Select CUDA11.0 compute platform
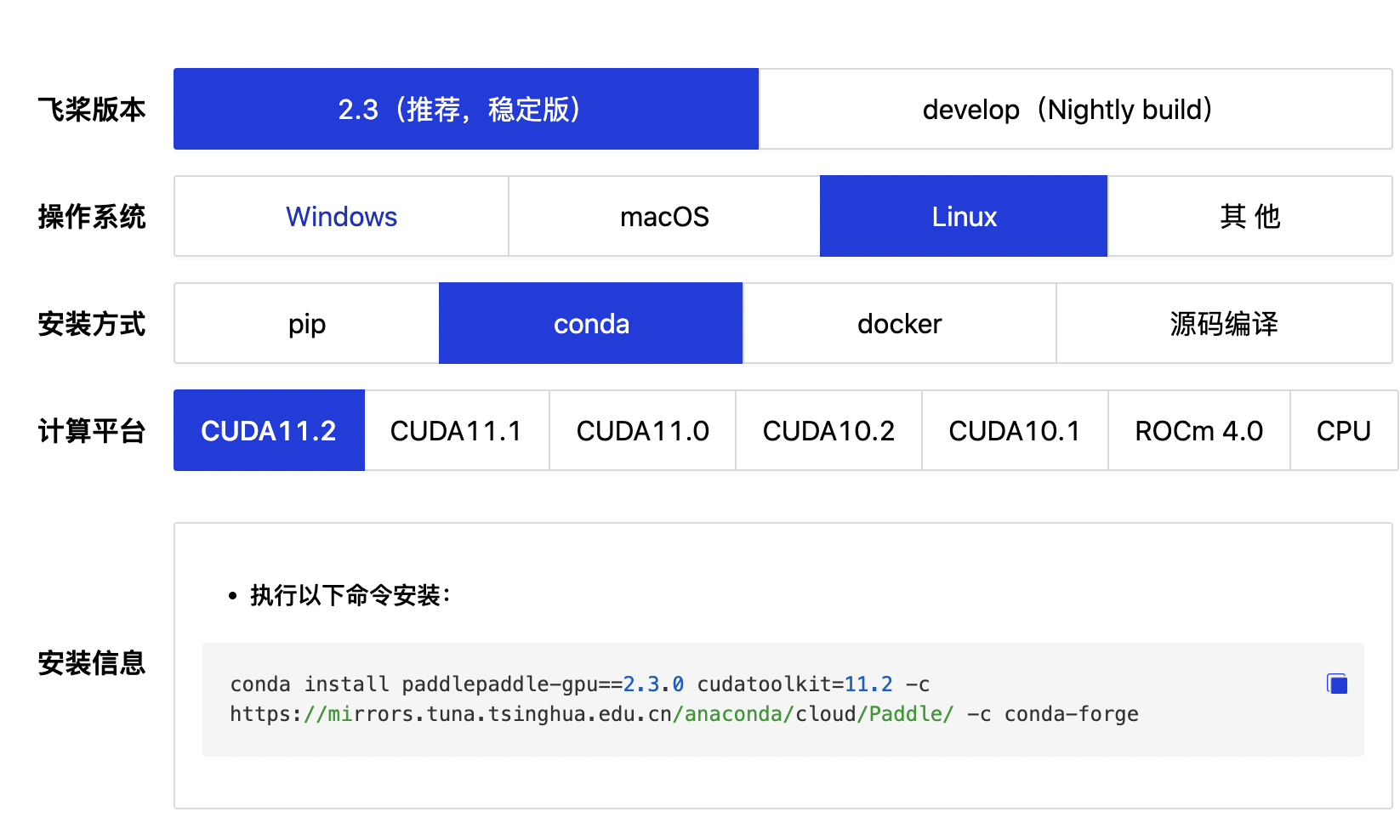1400x840 pixels. coord(642,430)
